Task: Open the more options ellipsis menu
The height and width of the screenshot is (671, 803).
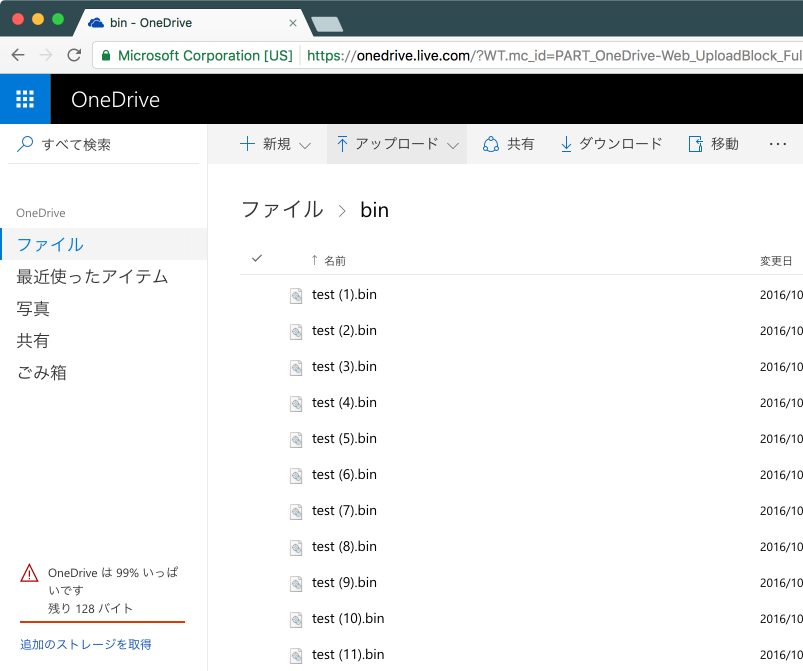Action: (x=778, y=145)
